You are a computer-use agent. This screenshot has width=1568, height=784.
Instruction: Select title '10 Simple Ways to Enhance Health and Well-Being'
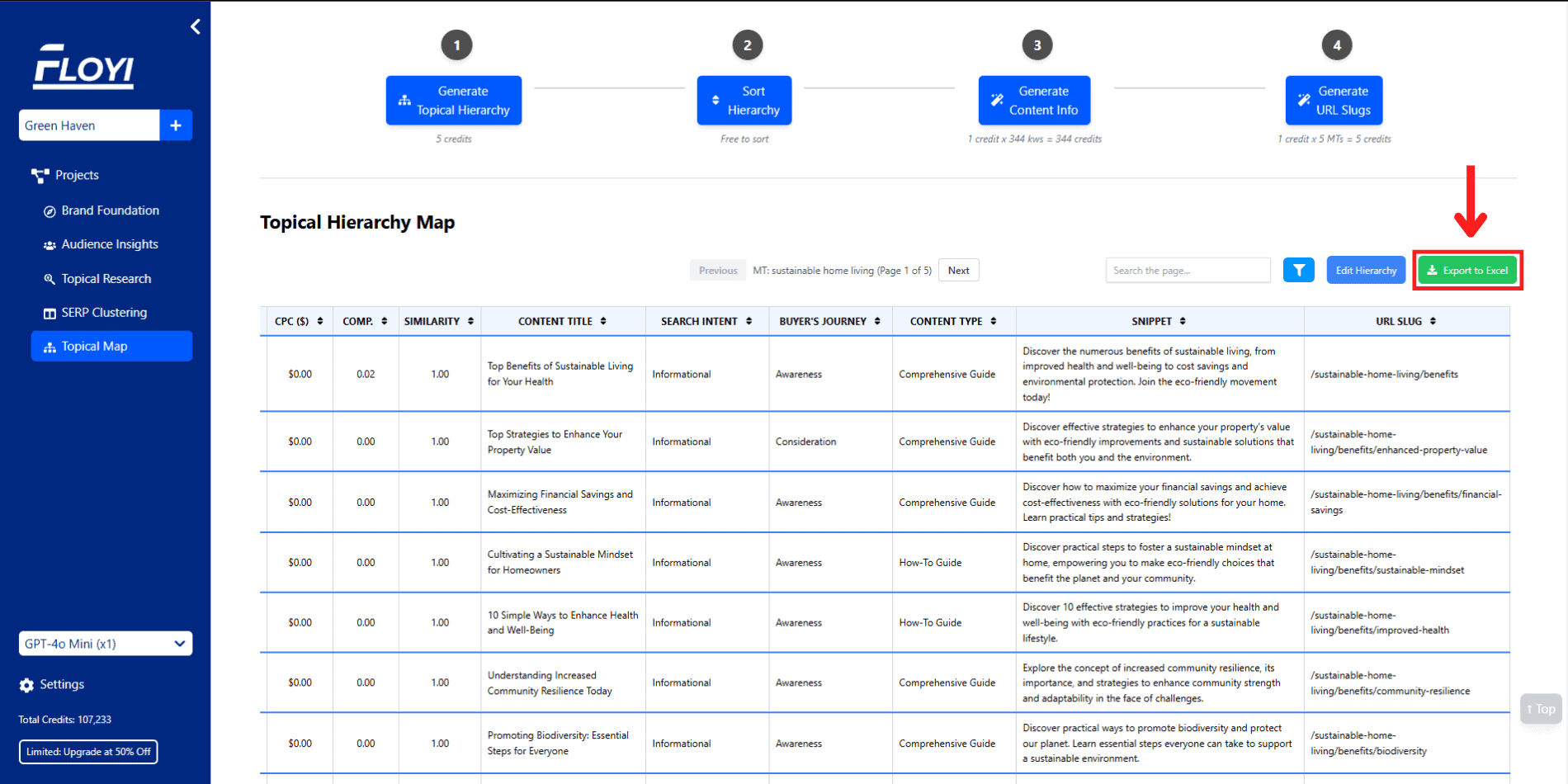click(563, 623)
